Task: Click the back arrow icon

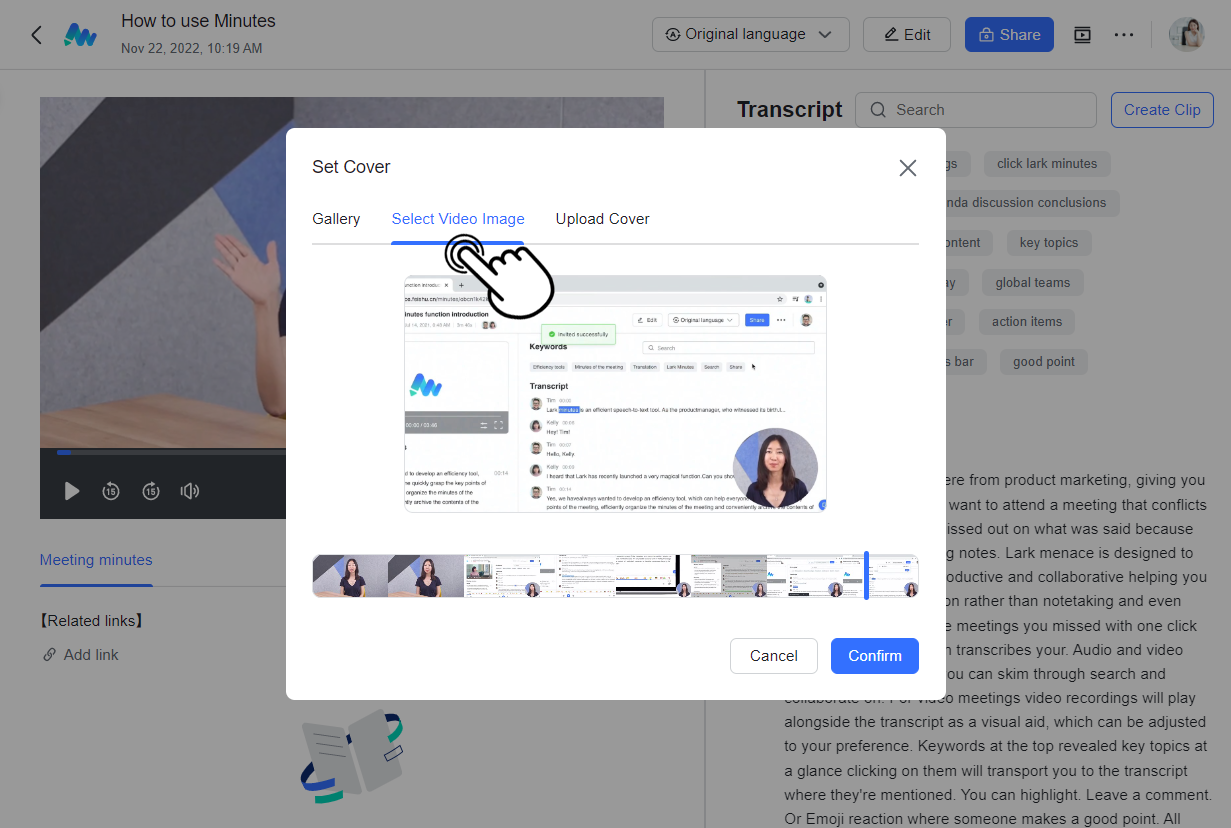Action: (37, 35)
